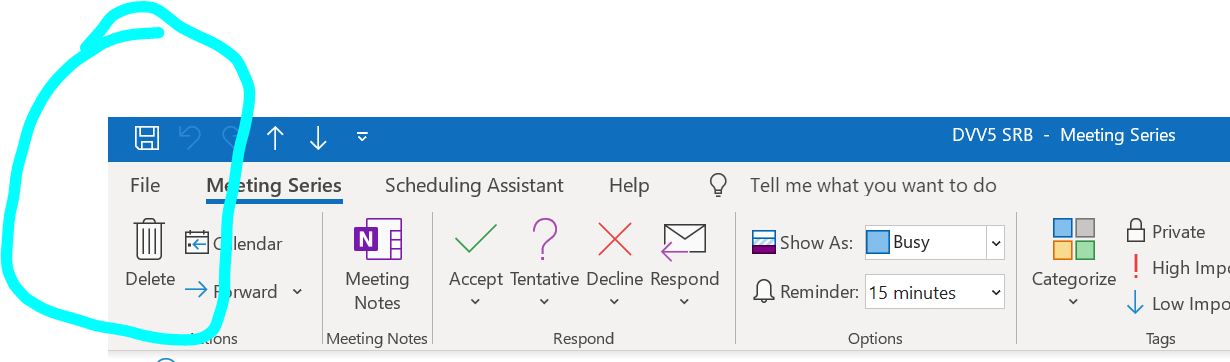Switch to Scheduling Assistant tab
Screen dimensions: 1230x362
point(474,185)
